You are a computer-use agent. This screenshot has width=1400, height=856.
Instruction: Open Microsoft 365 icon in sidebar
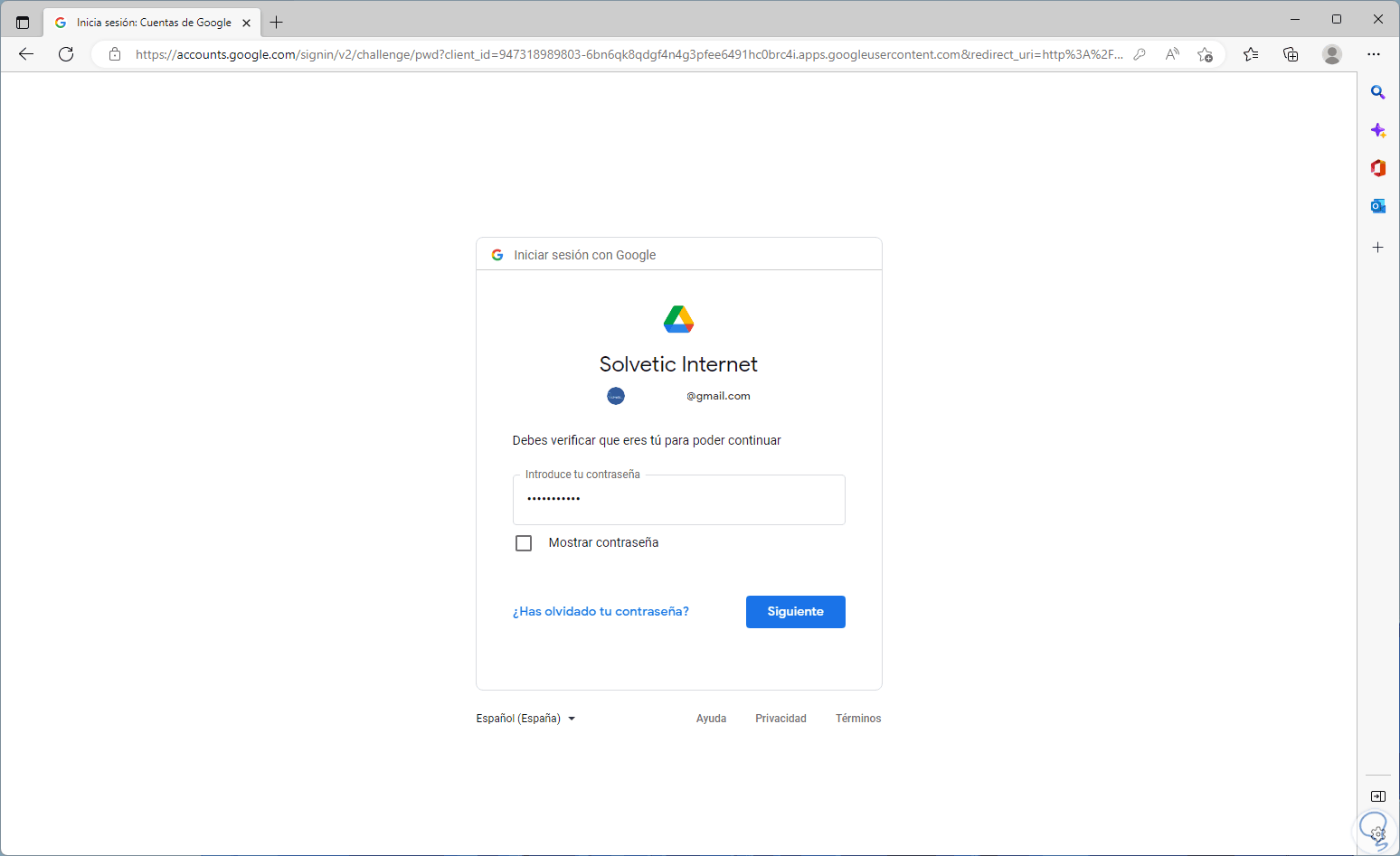point(1378,168)
